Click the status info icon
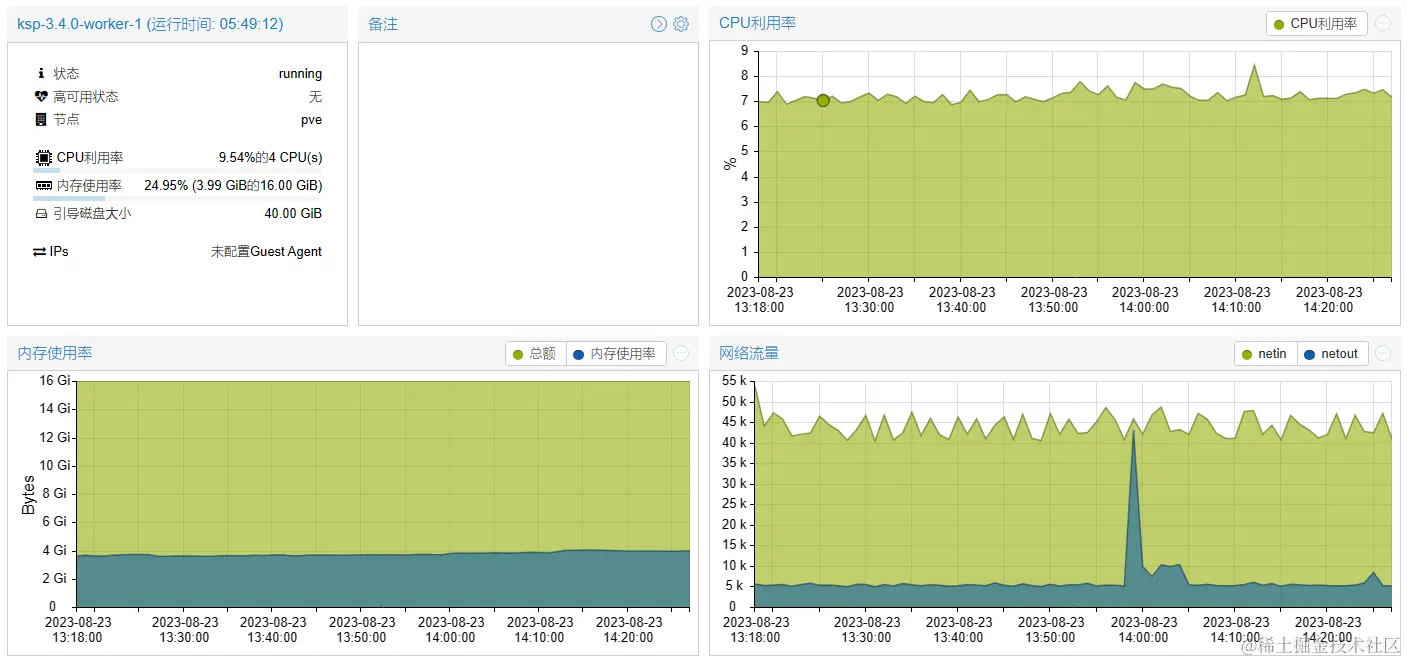 coord(41,73)
